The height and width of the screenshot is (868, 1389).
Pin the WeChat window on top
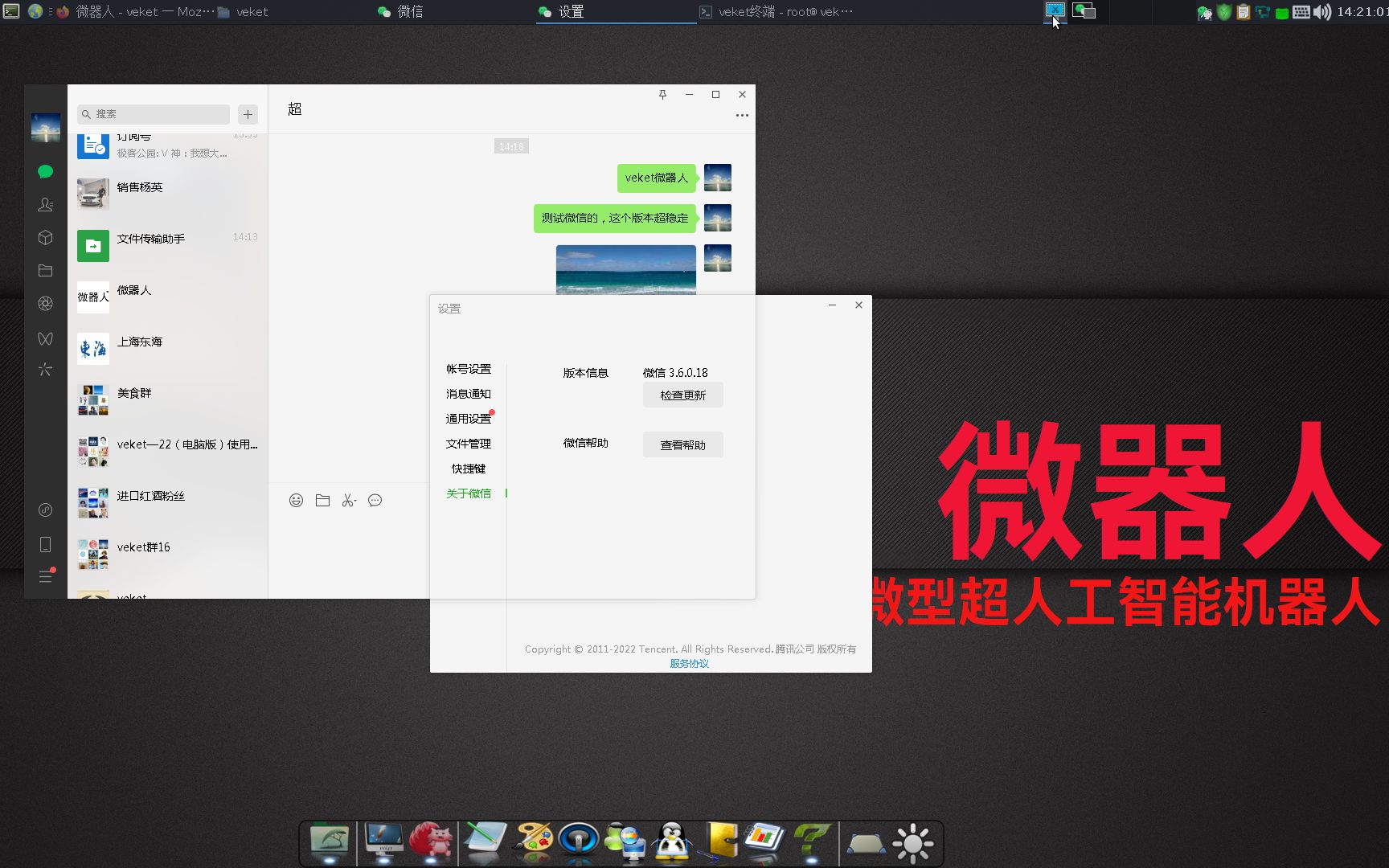point(662,95)
